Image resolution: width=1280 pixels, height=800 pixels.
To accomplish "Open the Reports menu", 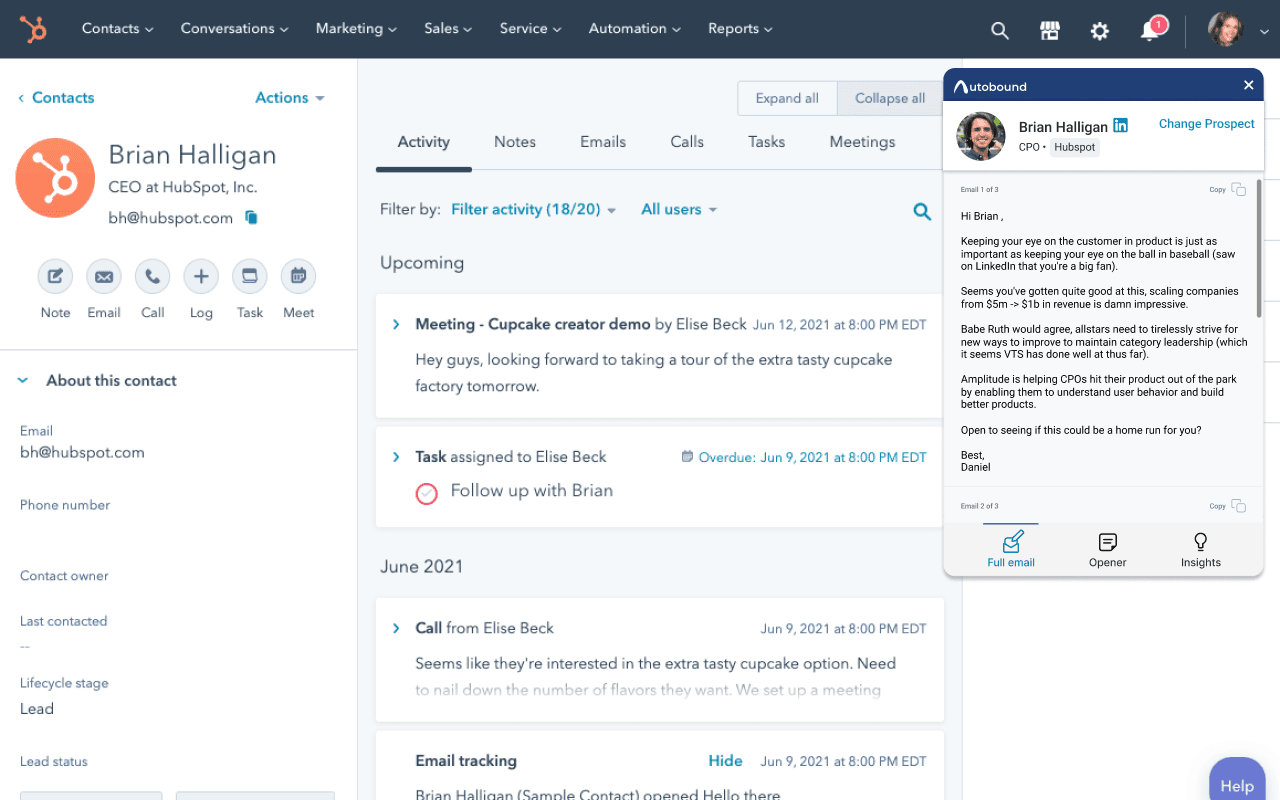I will pyautogui.click(x=740, y=29).
